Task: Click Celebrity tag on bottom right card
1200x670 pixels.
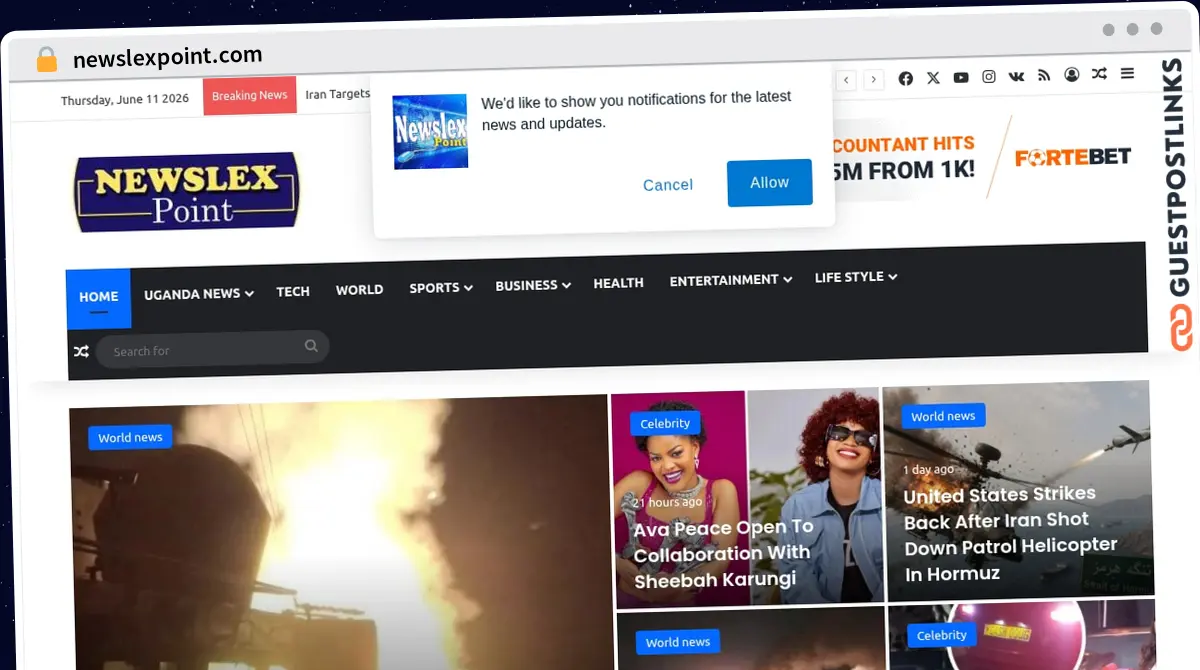Action: [x=942, y=635]
